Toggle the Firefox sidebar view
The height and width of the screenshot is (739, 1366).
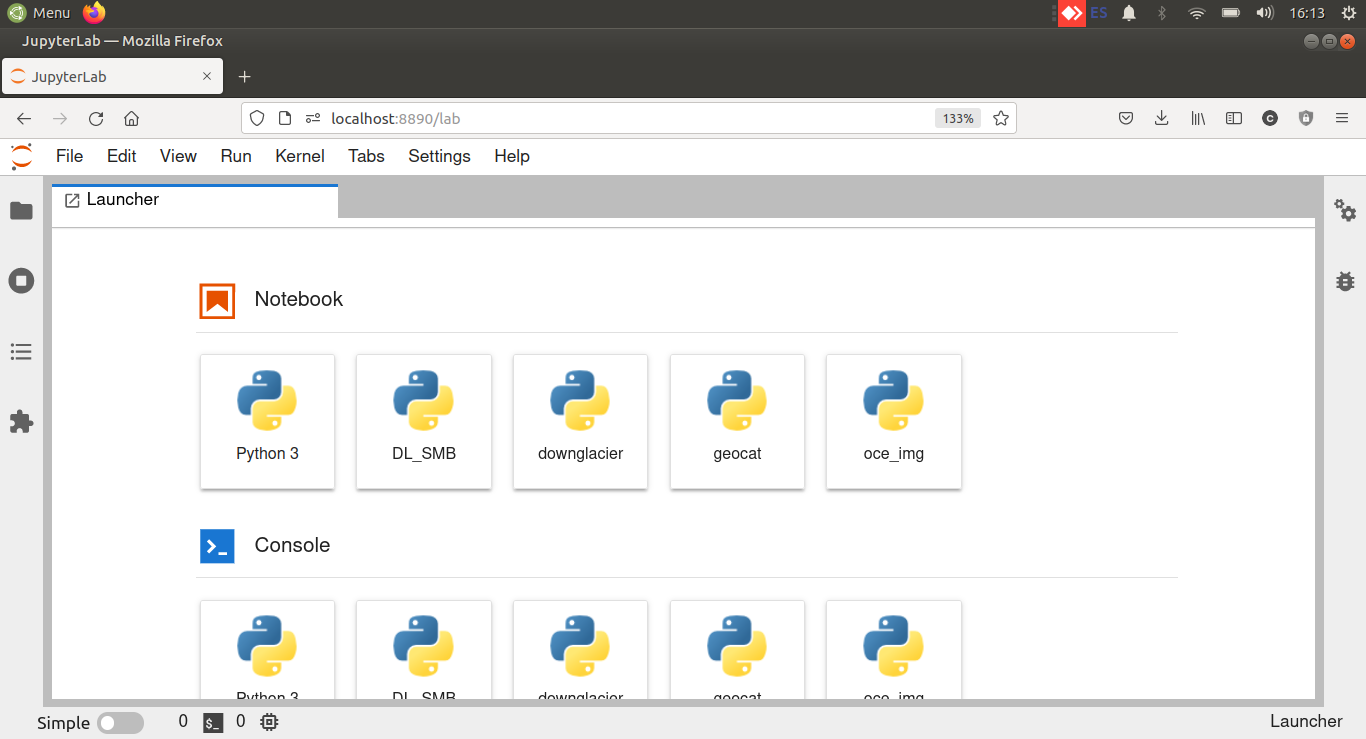pos(1234,118)
